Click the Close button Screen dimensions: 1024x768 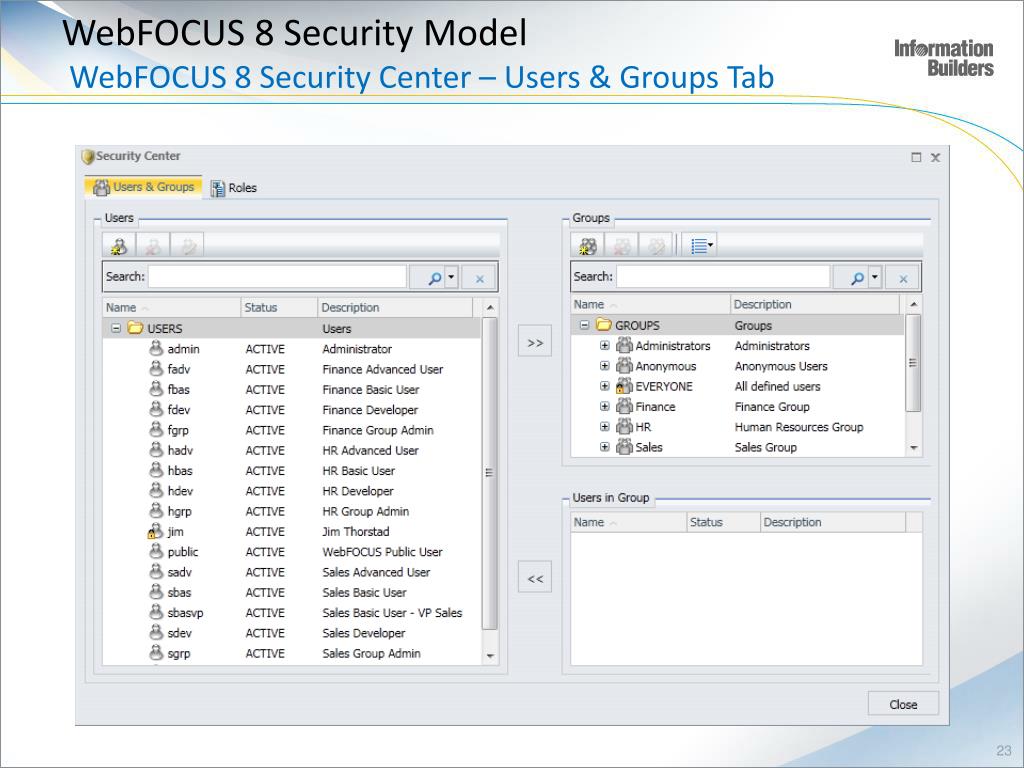[x=903, y=704]
